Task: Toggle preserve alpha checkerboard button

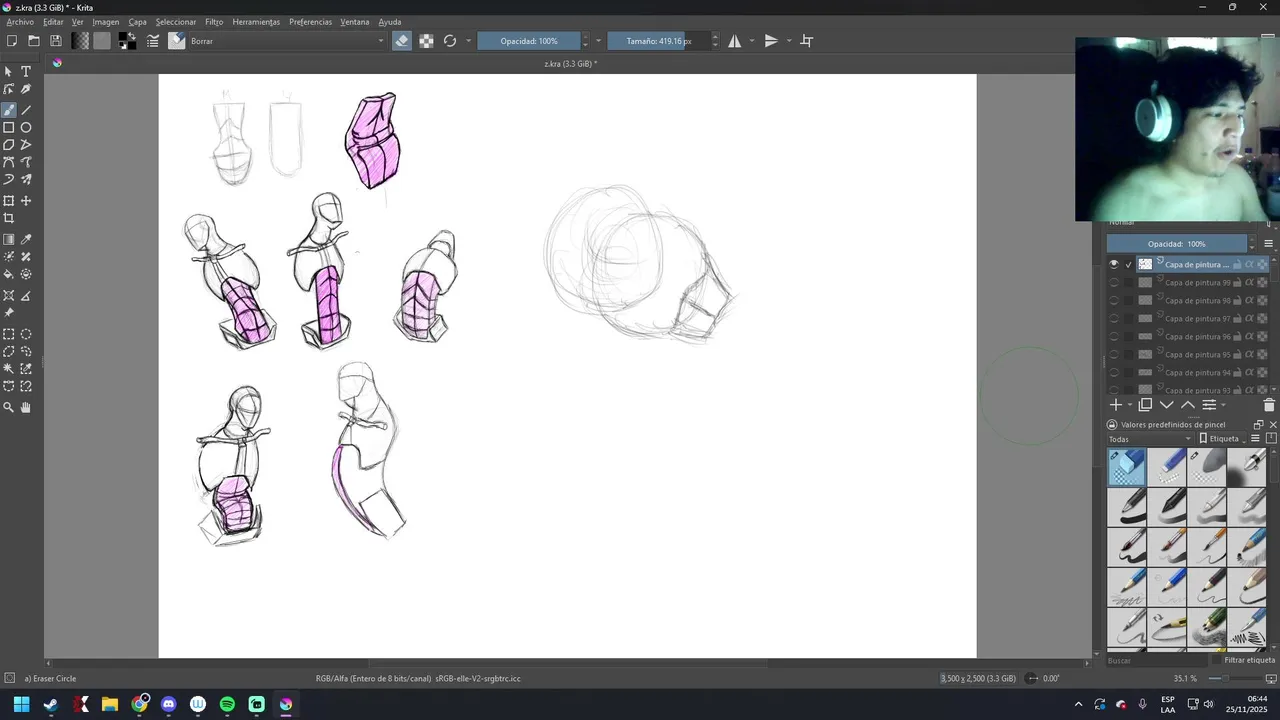Action: point(426,41)
